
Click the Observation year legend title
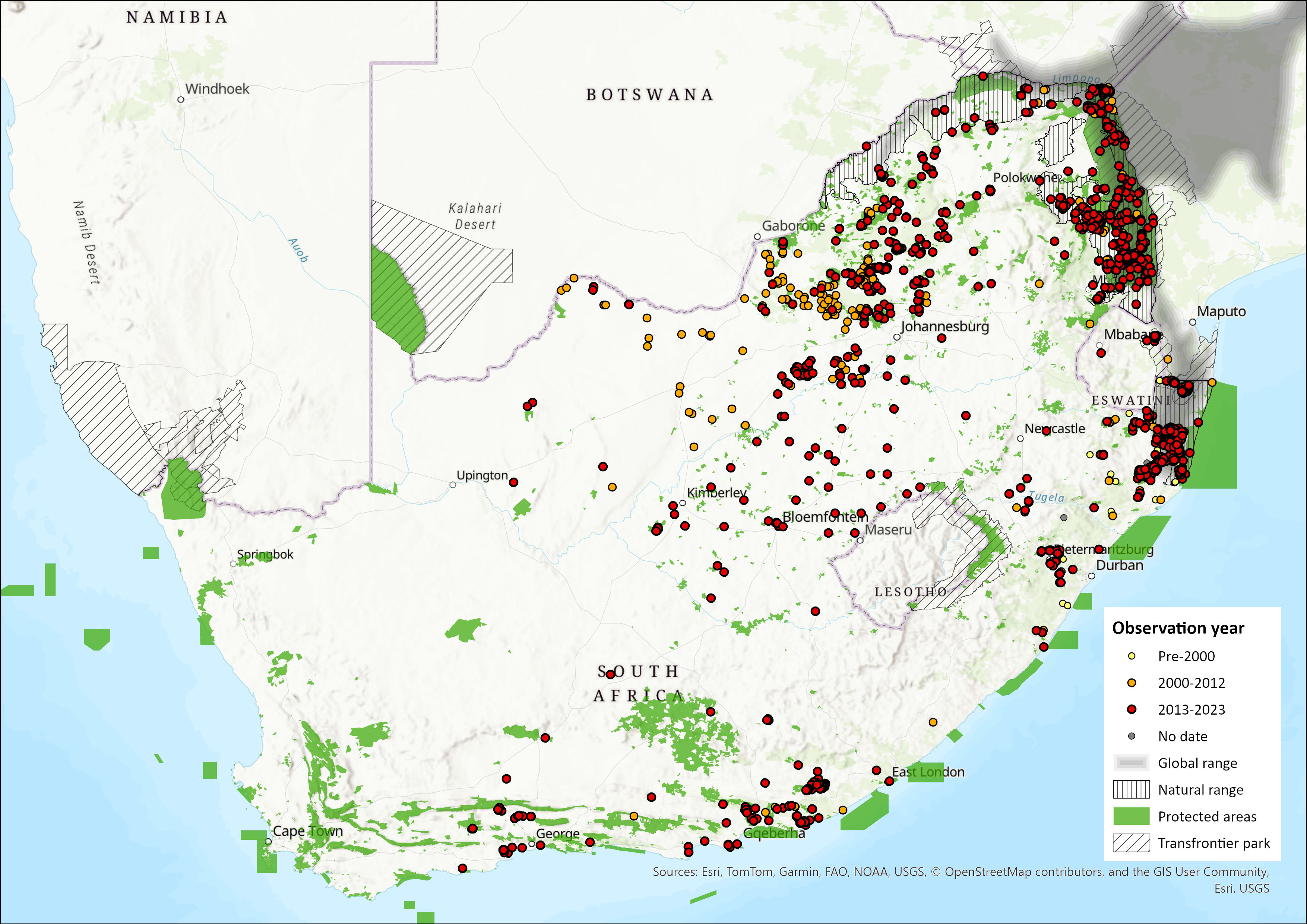[x=1178, y=628]
